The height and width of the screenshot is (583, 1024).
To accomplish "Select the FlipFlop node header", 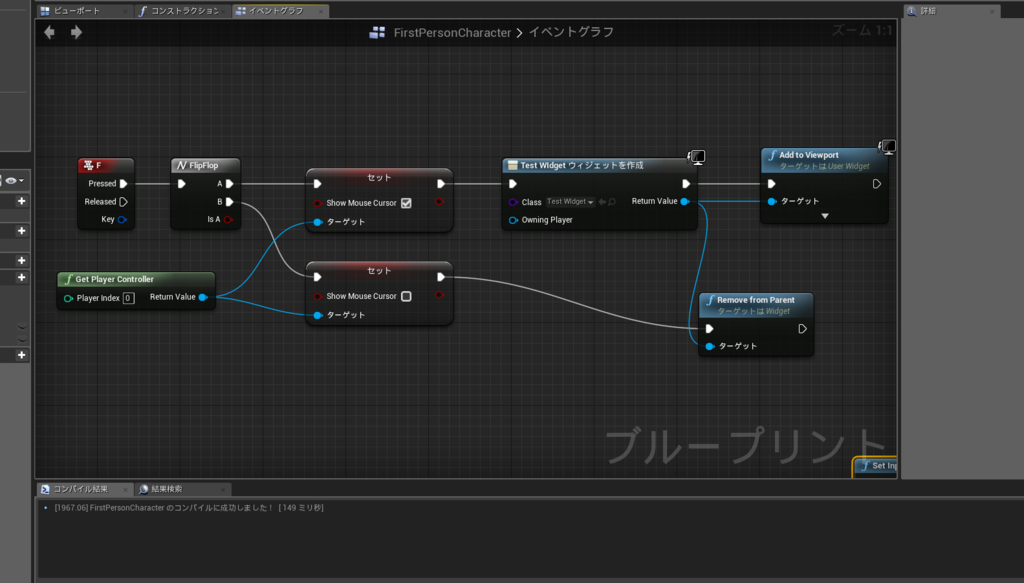I will point(205,166).
